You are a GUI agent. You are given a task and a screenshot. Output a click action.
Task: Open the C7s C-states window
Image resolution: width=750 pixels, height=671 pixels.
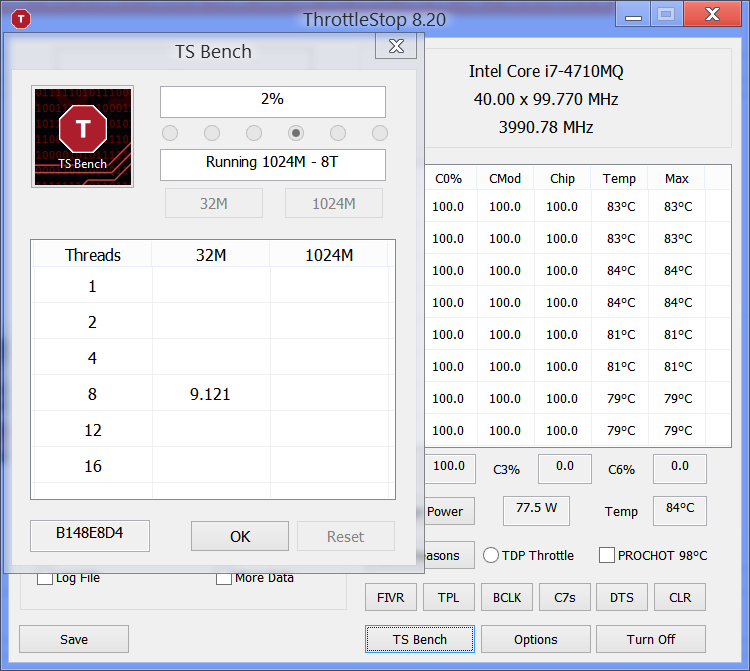[x=565, y=597]
